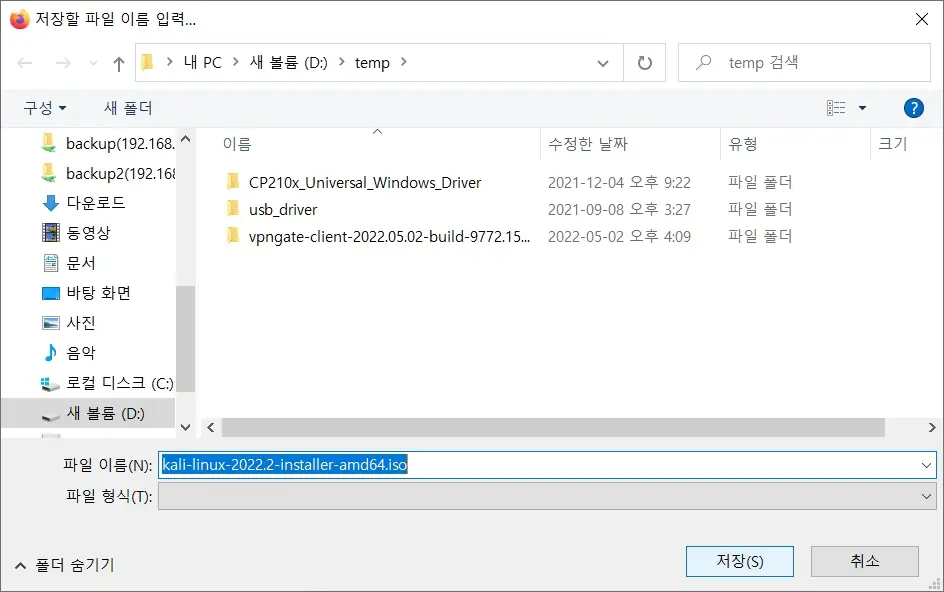The image size is (944, 592).
Task: Close the save dialog window
Action: coord(922,19)
